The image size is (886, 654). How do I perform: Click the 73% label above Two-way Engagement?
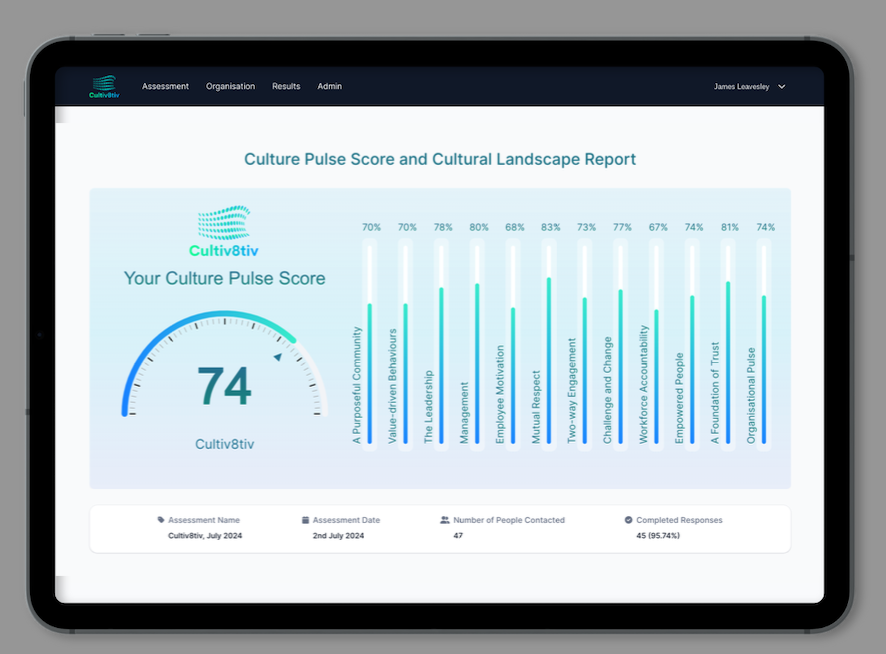tap(587, 227)
